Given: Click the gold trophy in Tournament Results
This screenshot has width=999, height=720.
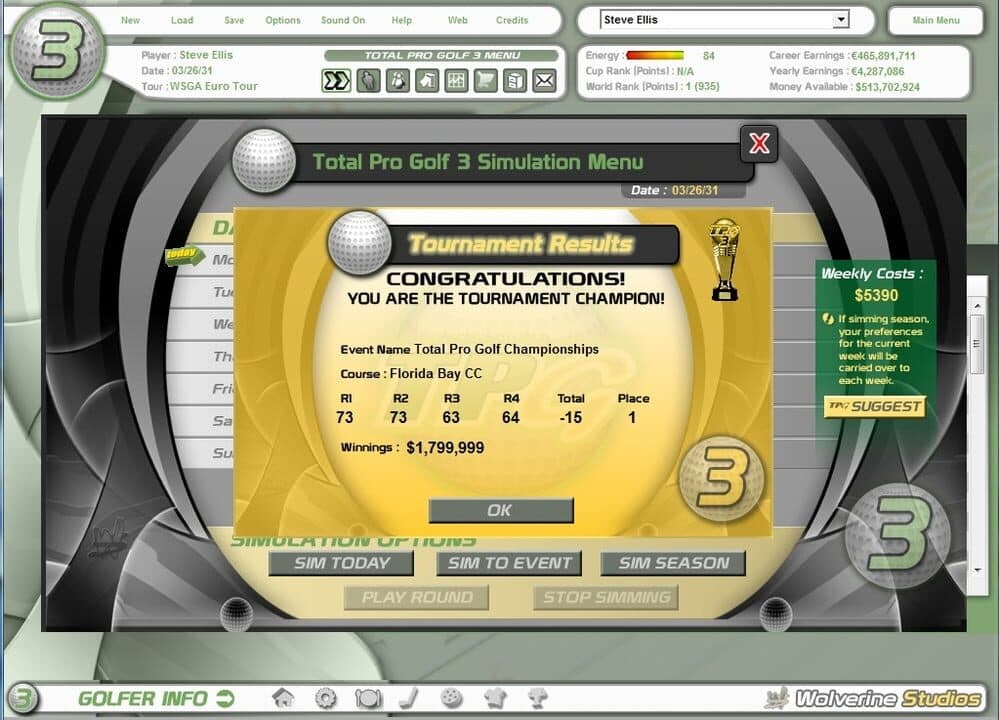Looking at the screenshot, I should [x=725, y=260].
